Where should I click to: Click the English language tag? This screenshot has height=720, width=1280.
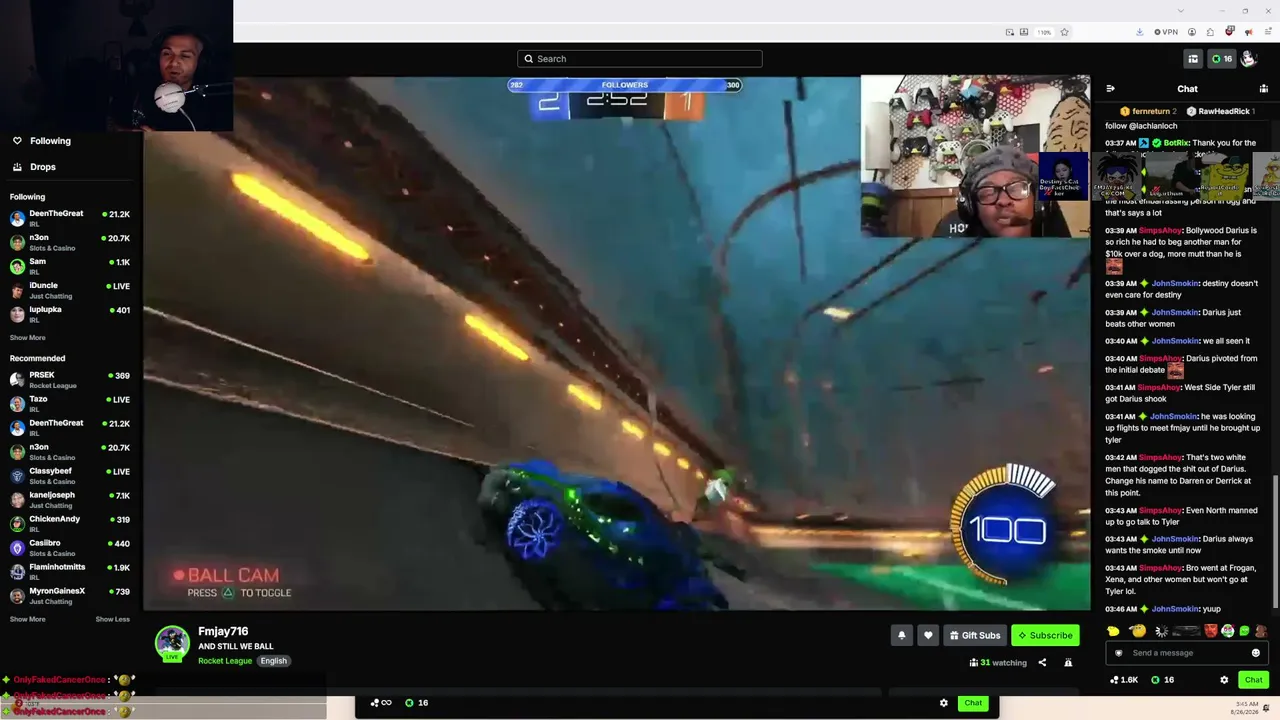pyautogui.click(x=273, y=661)
